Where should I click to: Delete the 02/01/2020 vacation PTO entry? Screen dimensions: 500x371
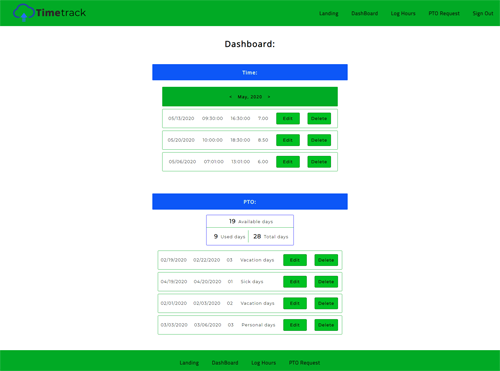click(326, 303)
